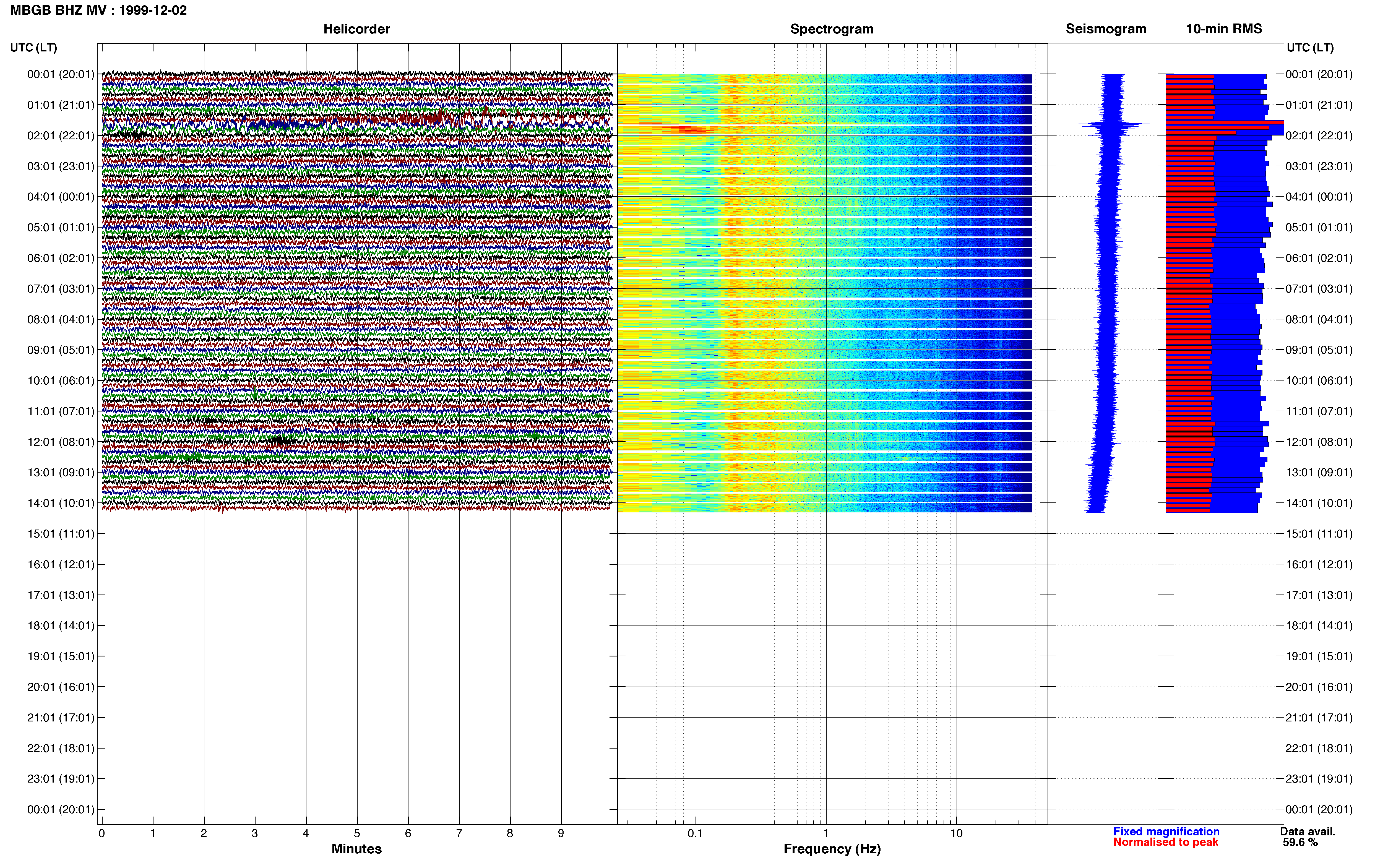Click the left-axis time label '05:01 (01:01)'
The image size is (1388, 868).
[60, 227]
